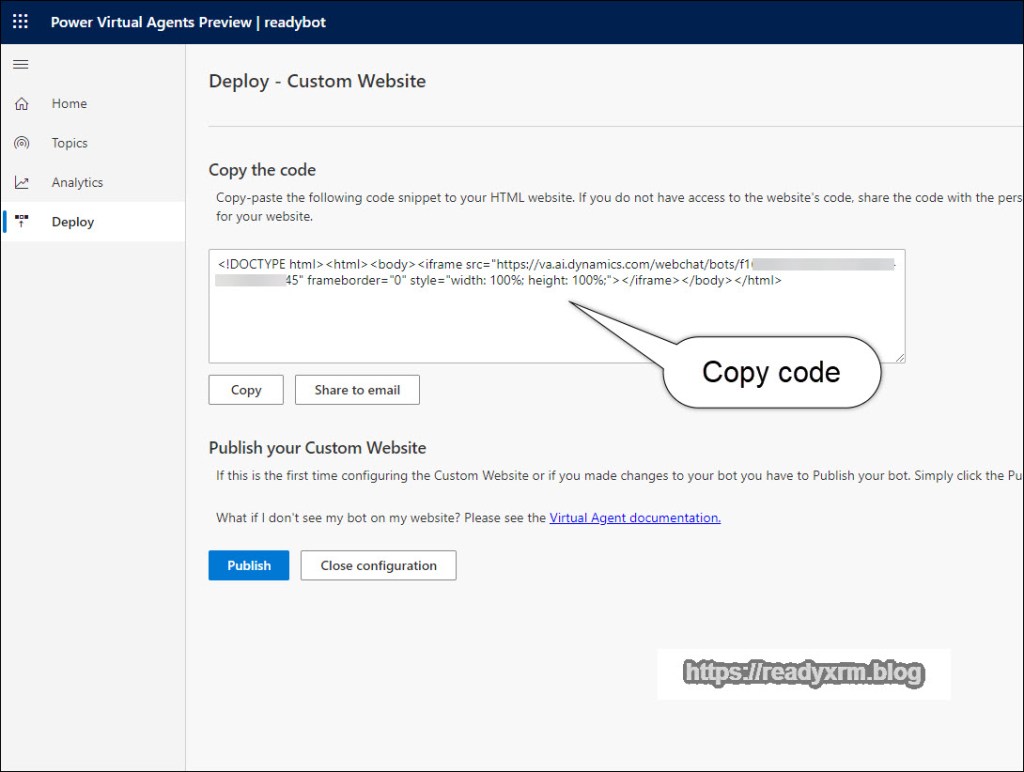This screenshot has width=1024, height=772.
Task: Open the Virtual Agent documentation link
Action: coord(635,518)
